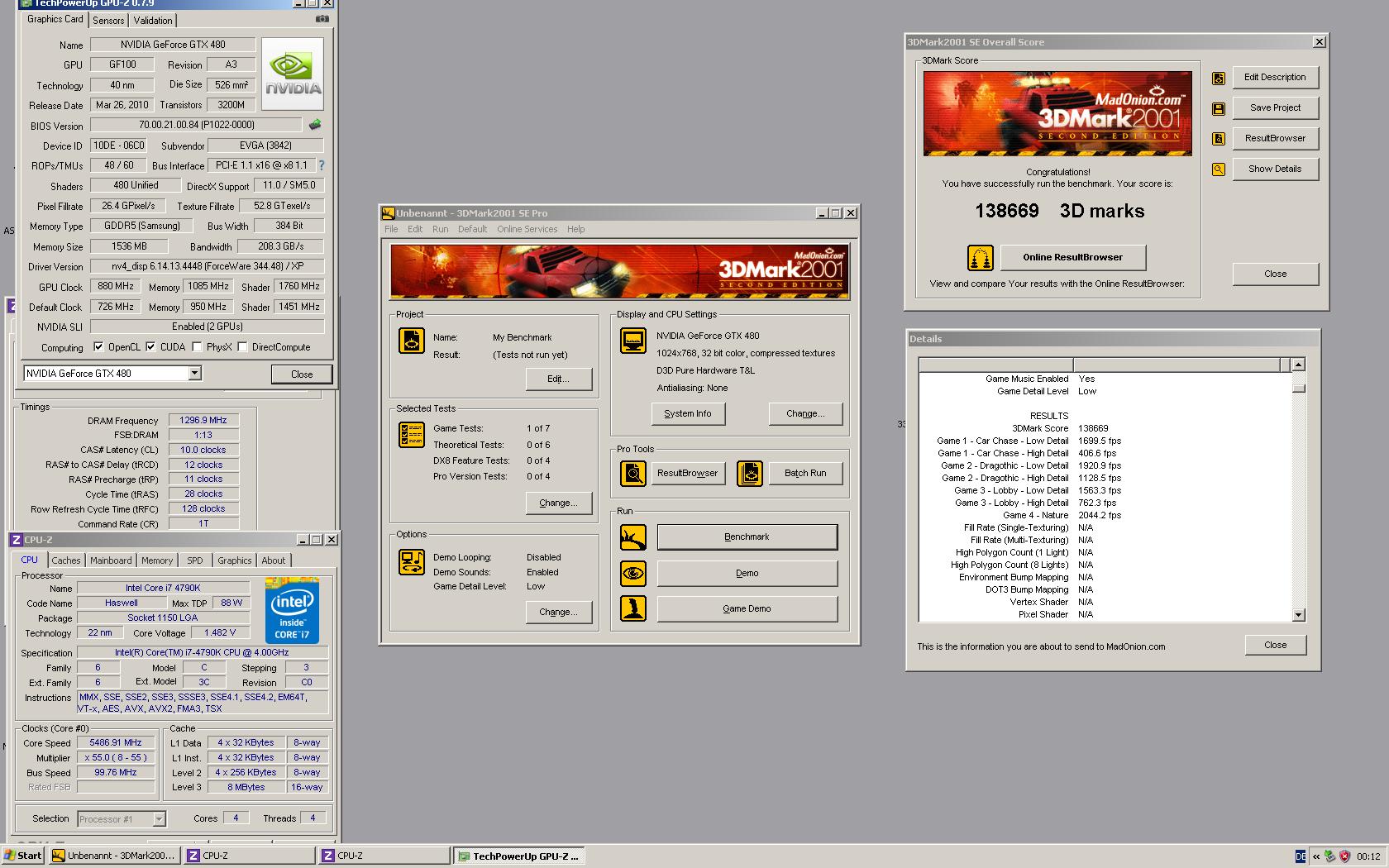
Task: Click Change... in Display and CPU Settings
Action: [805, 414]
